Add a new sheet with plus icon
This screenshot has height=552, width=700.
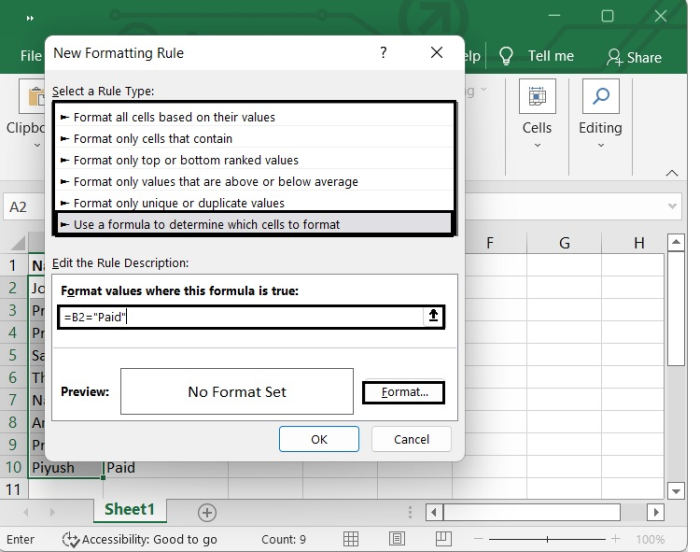pyautogui.click(x=207, y=512)
